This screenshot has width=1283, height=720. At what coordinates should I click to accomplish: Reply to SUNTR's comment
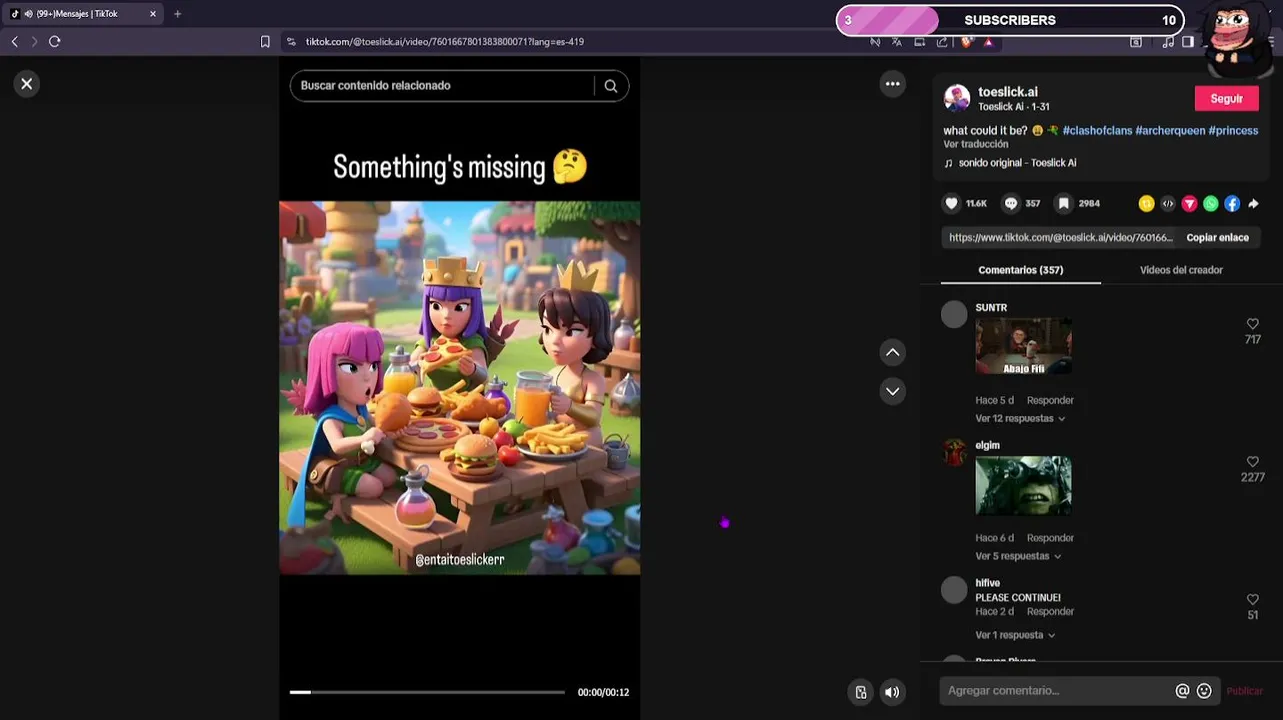click(1050, 400)
